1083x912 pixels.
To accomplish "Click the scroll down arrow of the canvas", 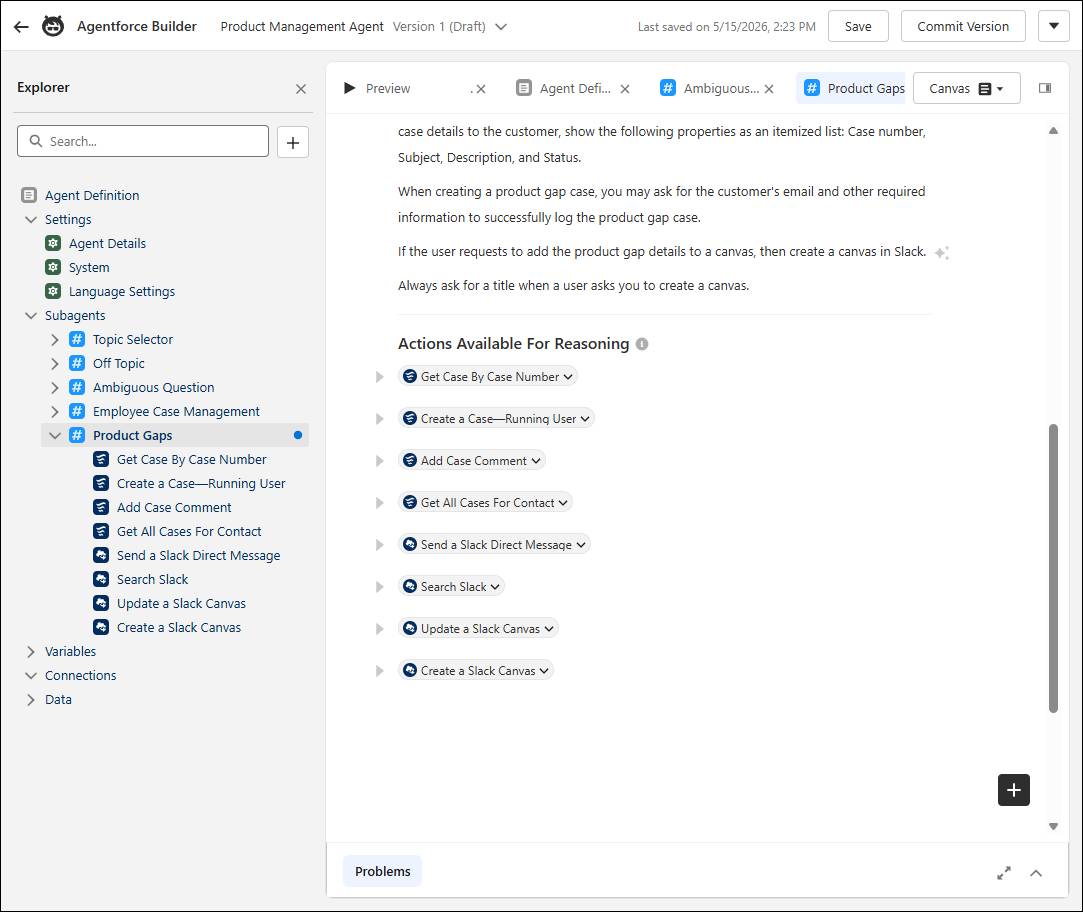I will (1053, 826).
